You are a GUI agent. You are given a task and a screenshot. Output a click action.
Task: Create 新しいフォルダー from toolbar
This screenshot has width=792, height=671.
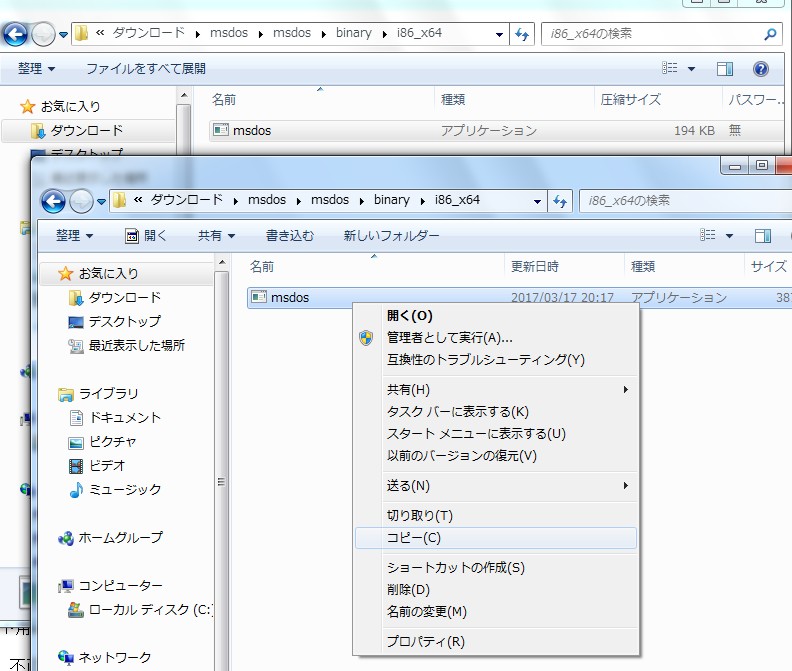click(x=391, y=235)
